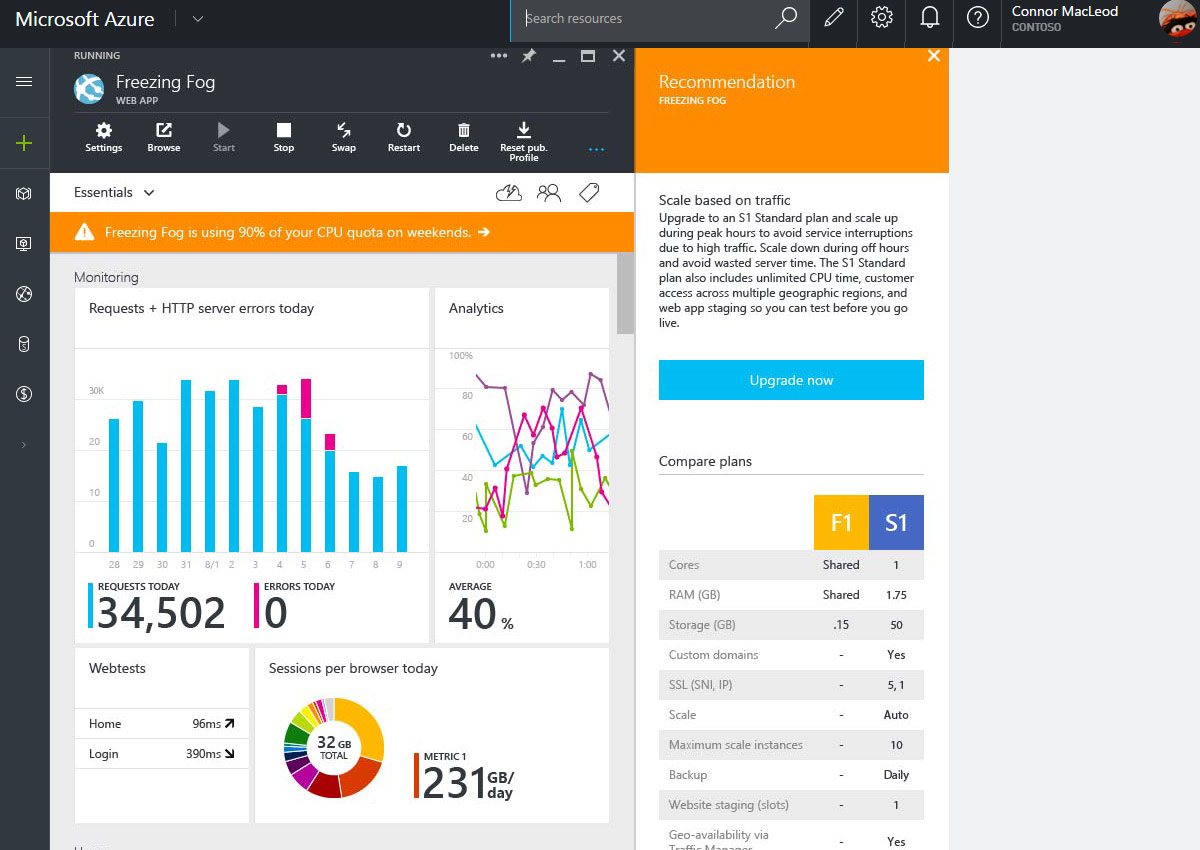Select the Login webtest row
The image size is (1200, 850).
(x=162, y=754)
